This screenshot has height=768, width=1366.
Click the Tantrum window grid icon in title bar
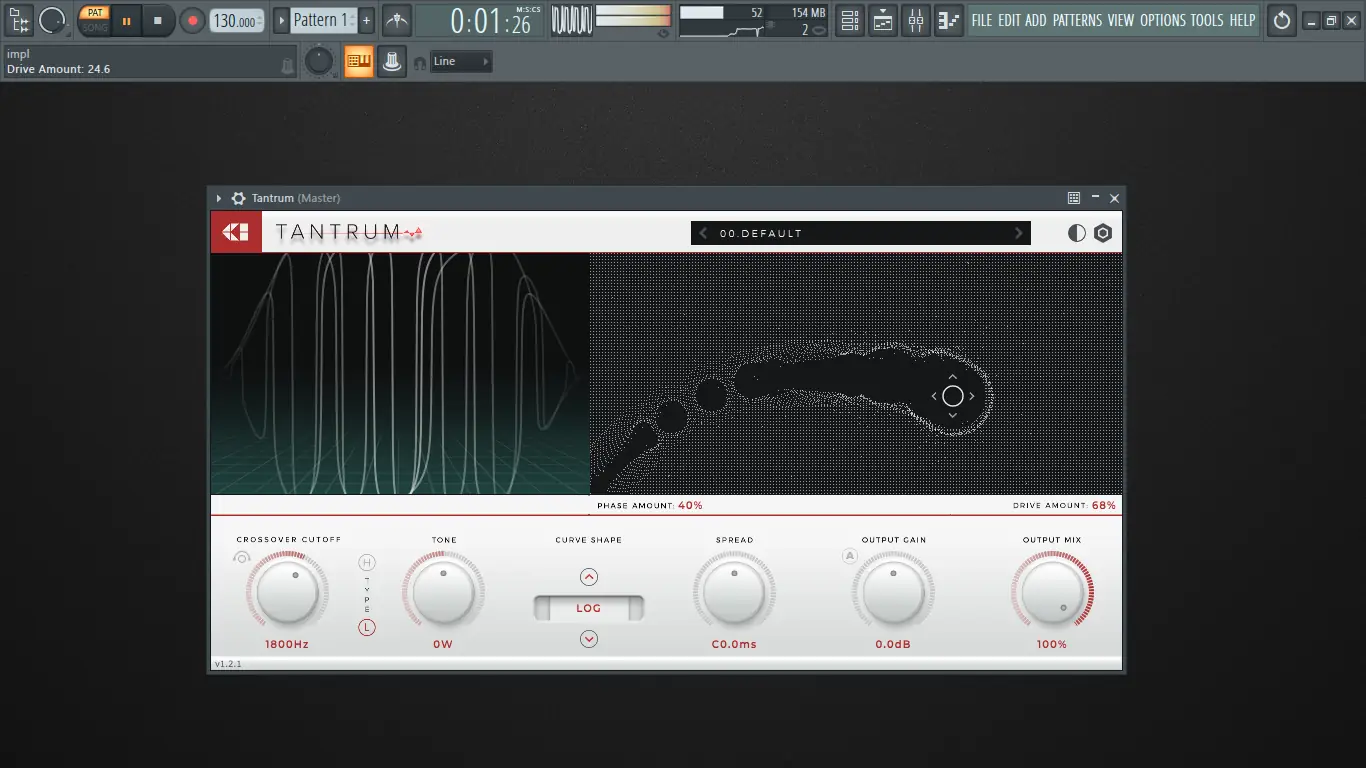click(1074, 198)
